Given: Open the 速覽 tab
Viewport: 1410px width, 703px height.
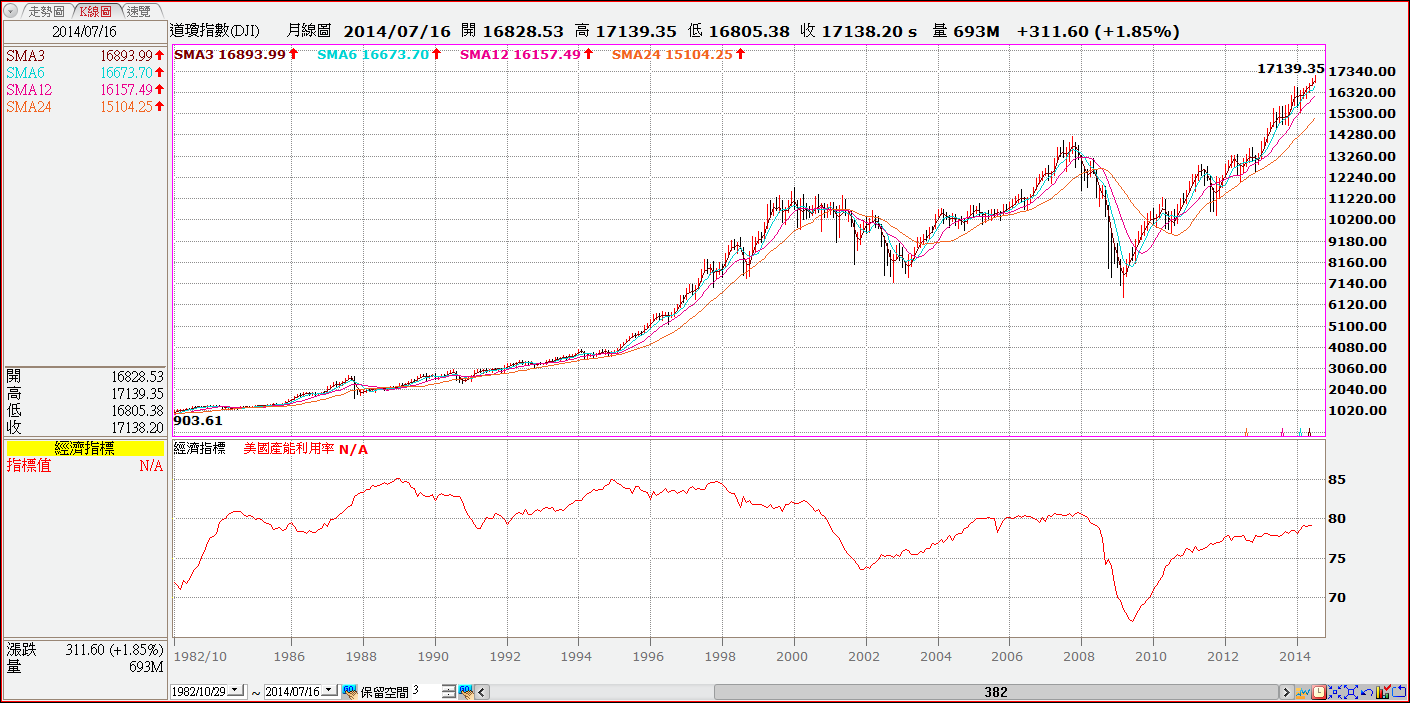Looking at the screenshot, I should click(x=139, y=11).
